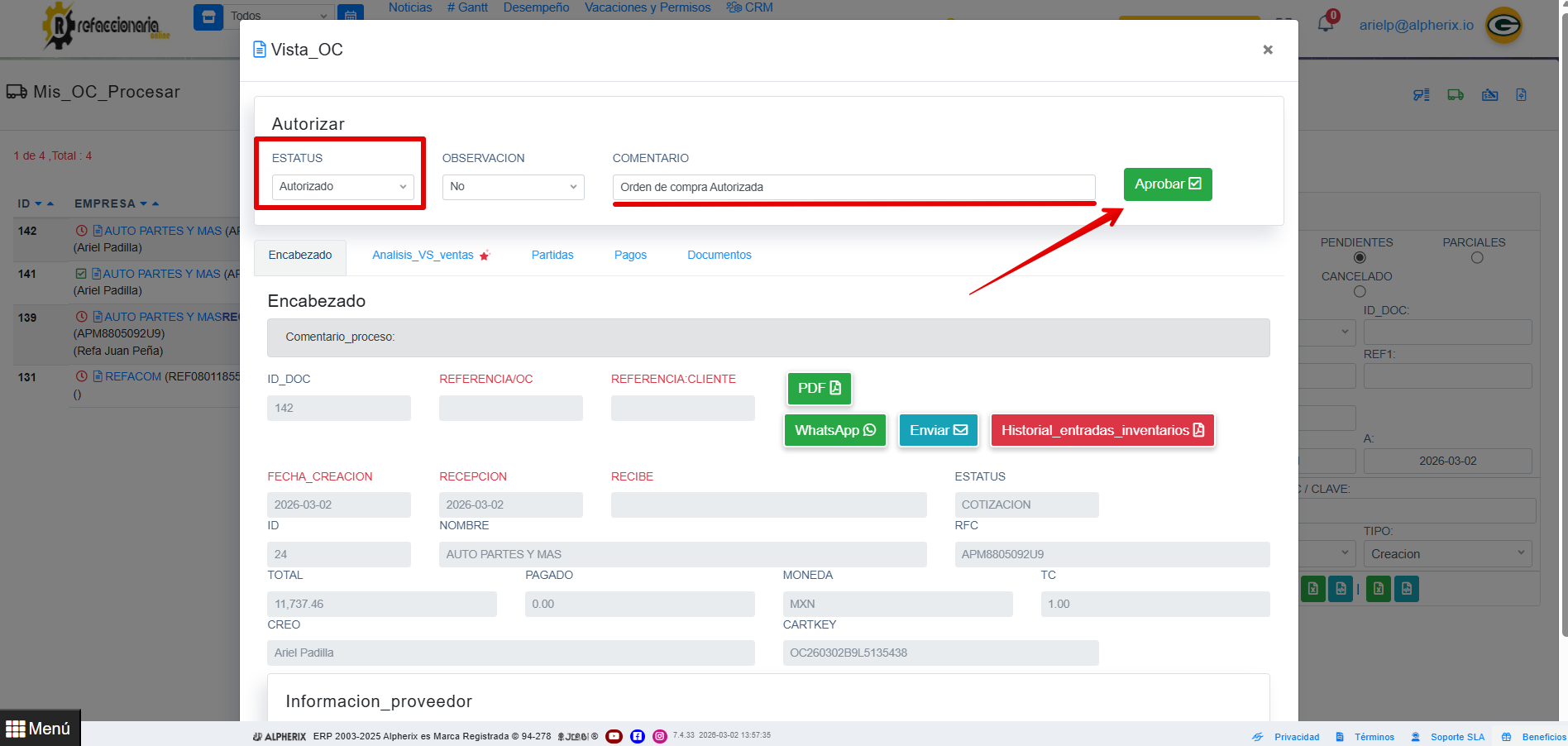The width and height of the screenshot is (1568, 746).
Task: Click the payment check icon in header
Action: pos(1489,95)
